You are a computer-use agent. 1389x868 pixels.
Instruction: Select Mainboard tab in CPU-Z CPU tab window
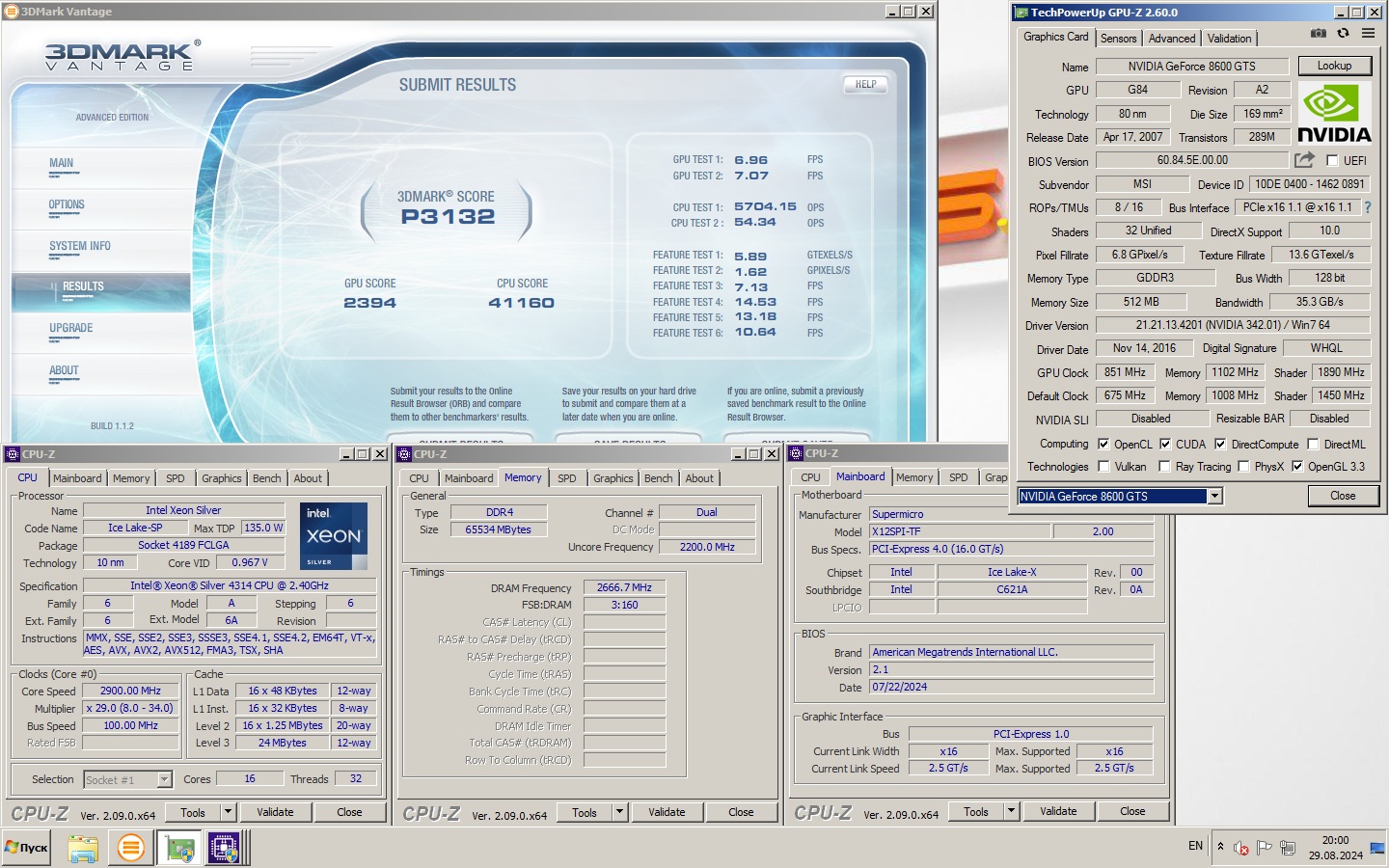(77, 478)
